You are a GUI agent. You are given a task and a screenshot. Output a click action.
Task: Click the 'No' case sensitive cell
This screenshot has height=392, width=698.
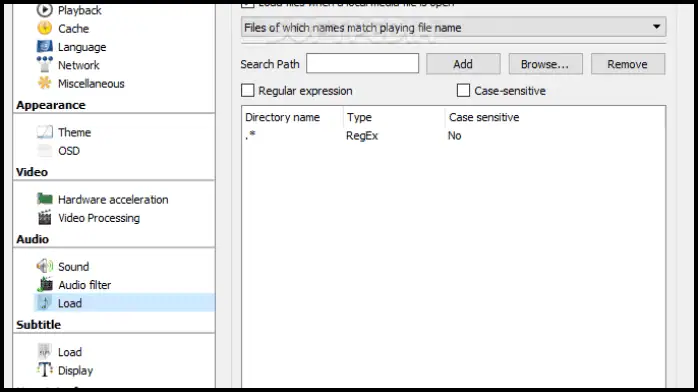pos(455,136)
